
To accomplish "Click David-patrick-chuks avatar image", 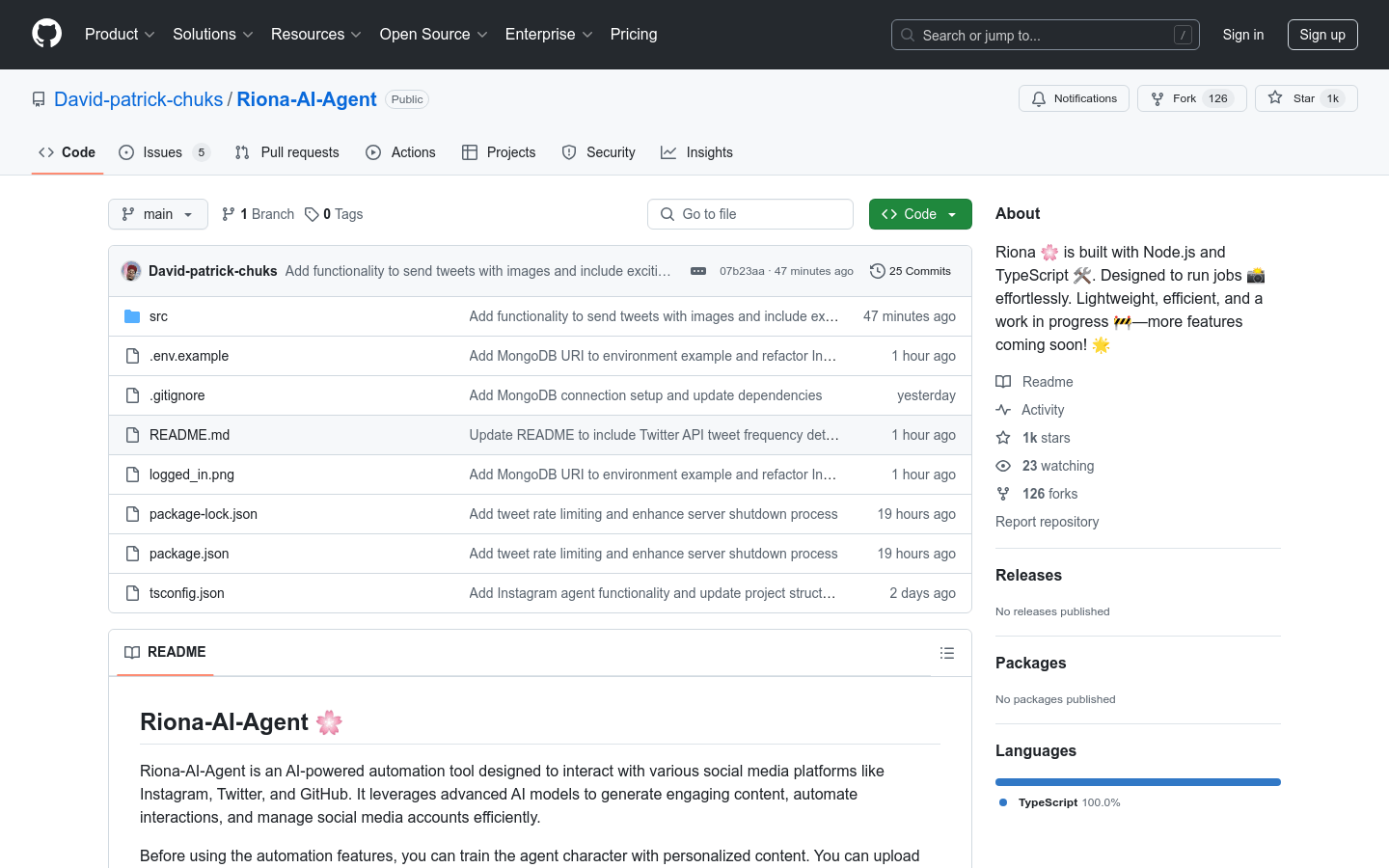I will pyautogui.click(x=131, y=271).
